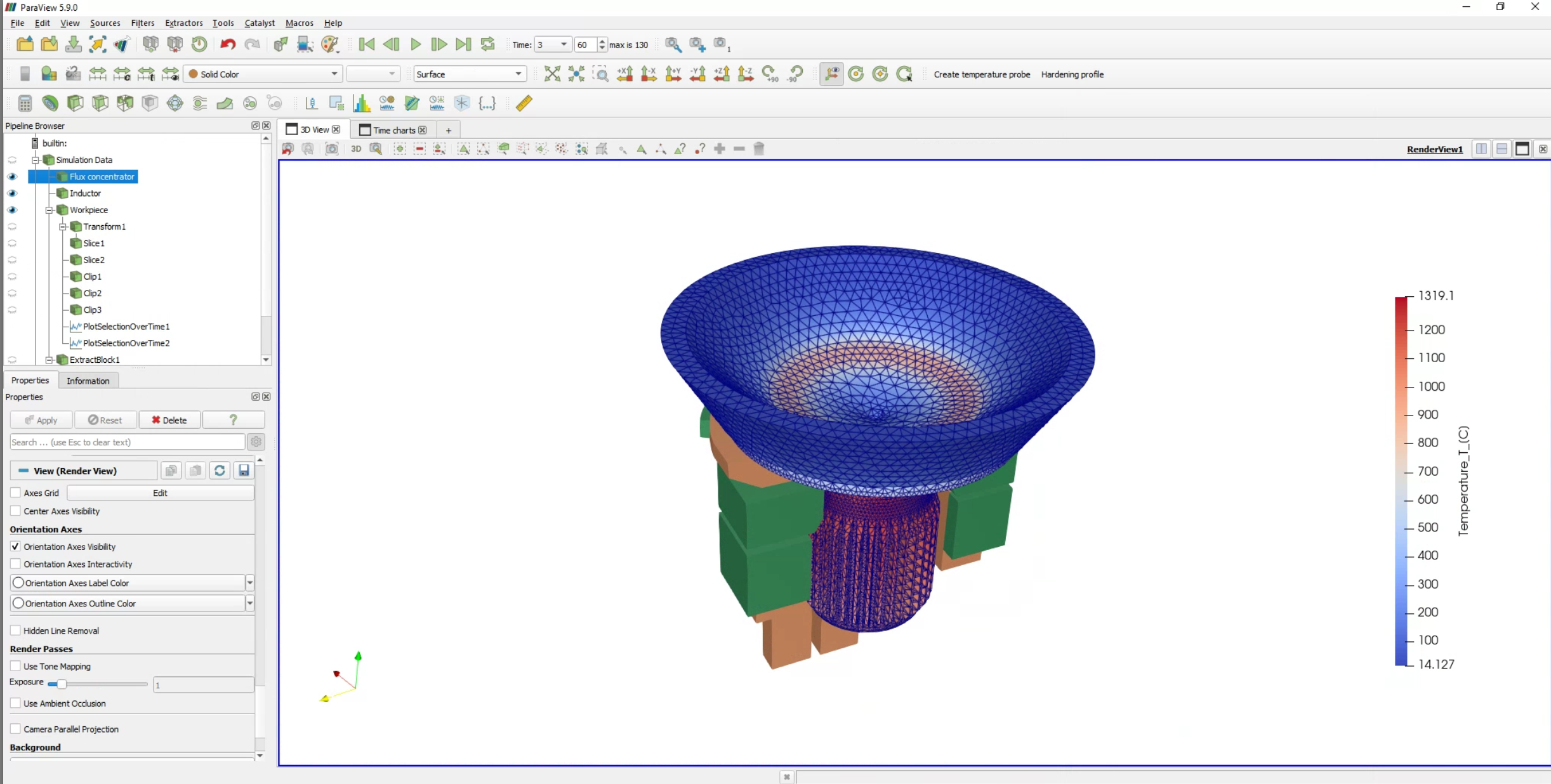Click Zoom to data icon
Viewport: 1551px width, 784px height.
[x=576, y=74]
